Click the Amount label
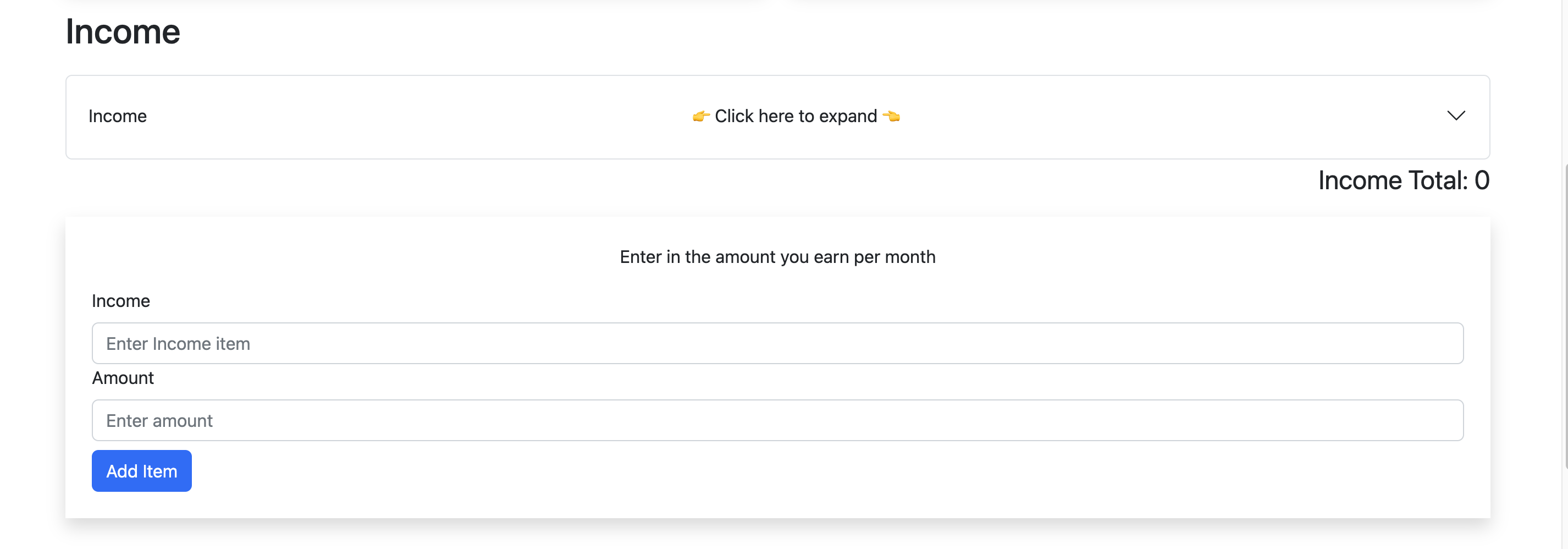 (123, 377)
